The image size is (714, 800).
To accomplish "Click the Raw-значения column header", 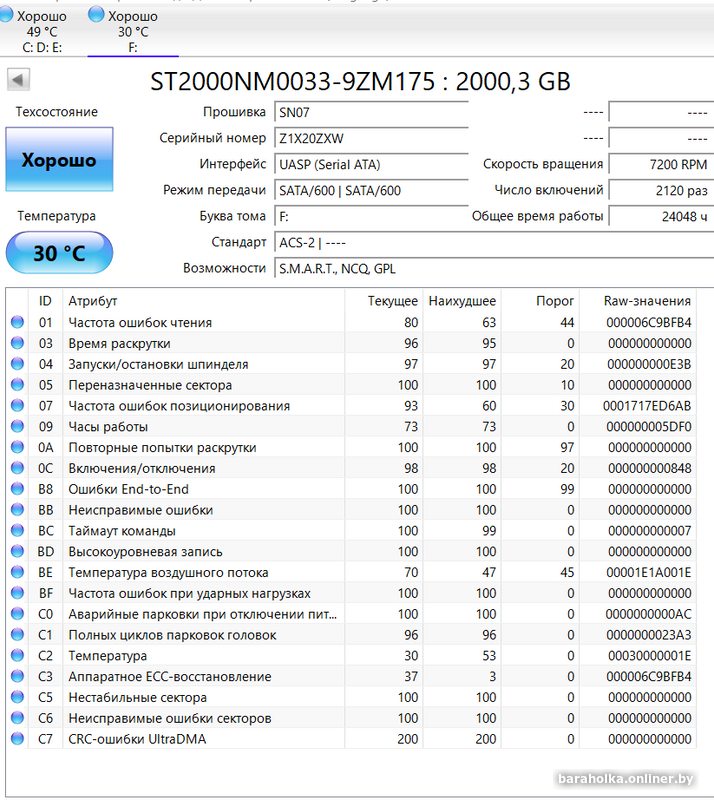I will click(x=647, y=301).
